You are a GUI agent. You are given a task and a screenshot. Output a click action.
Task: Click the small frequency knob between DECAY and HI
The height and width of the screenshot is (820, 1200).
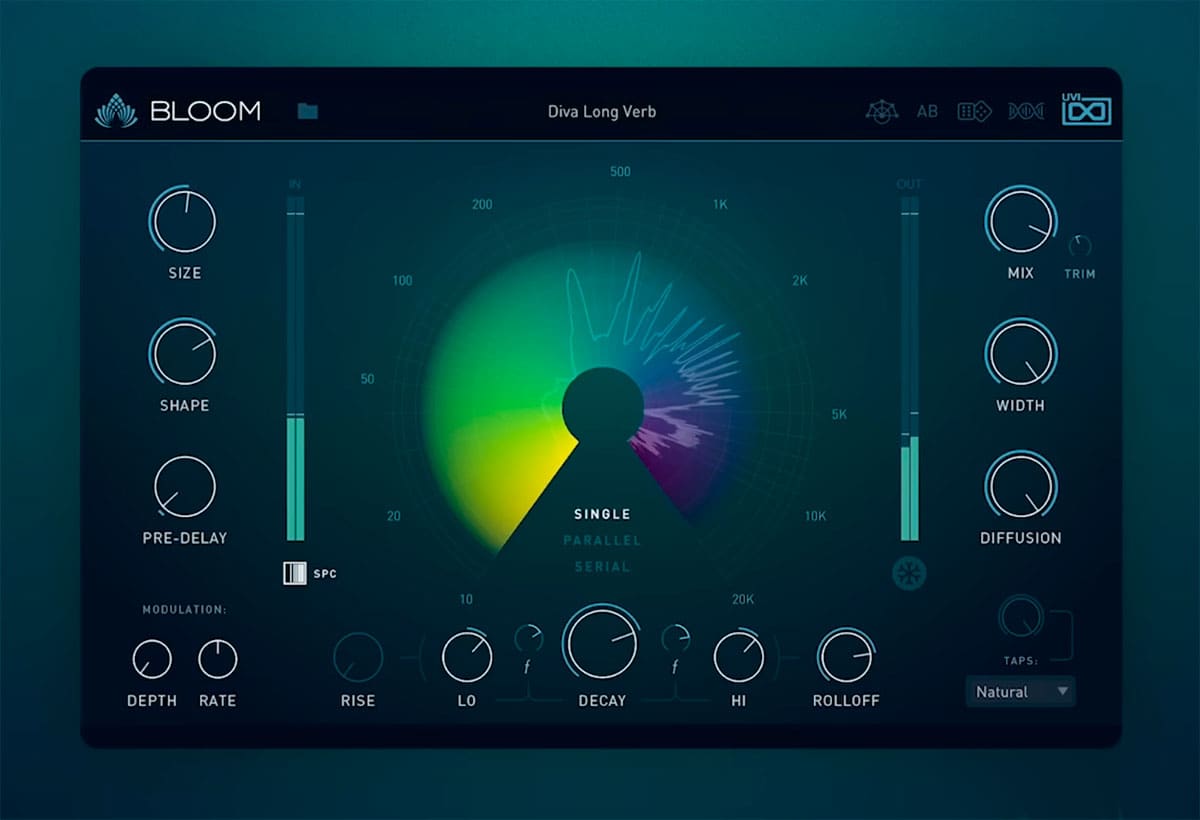pos(676,637)
